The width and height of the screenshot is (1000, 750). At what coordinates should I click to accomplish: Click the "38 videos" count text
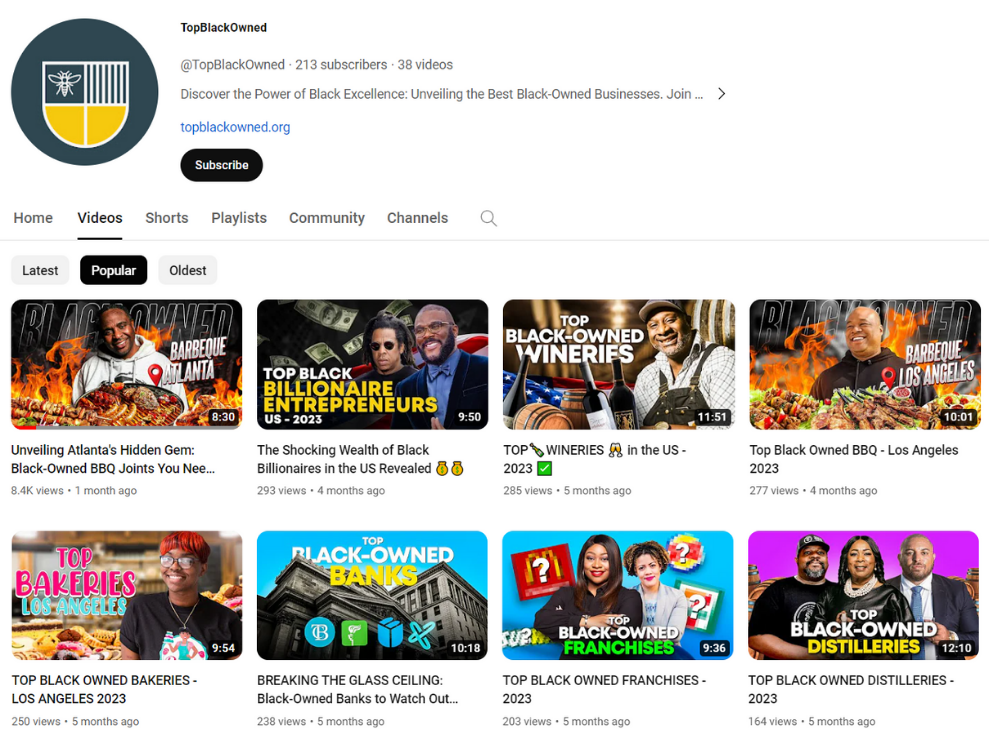[425, 64]
